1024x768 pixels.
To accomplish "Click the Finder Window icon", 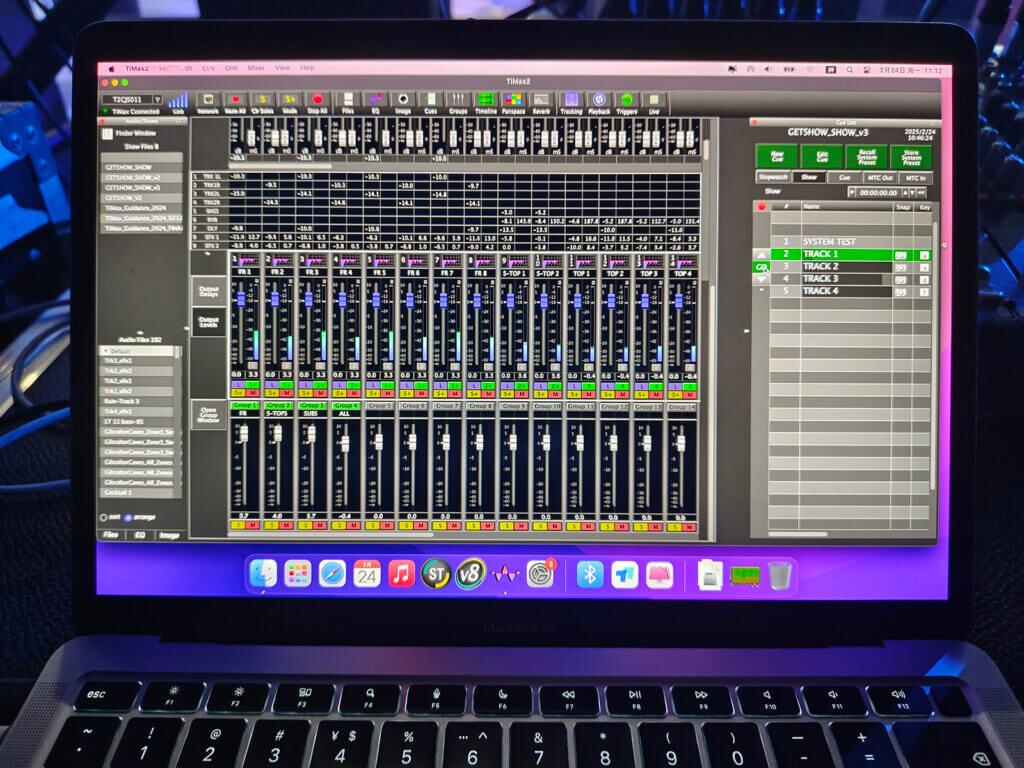I will (x=108, y=134).
